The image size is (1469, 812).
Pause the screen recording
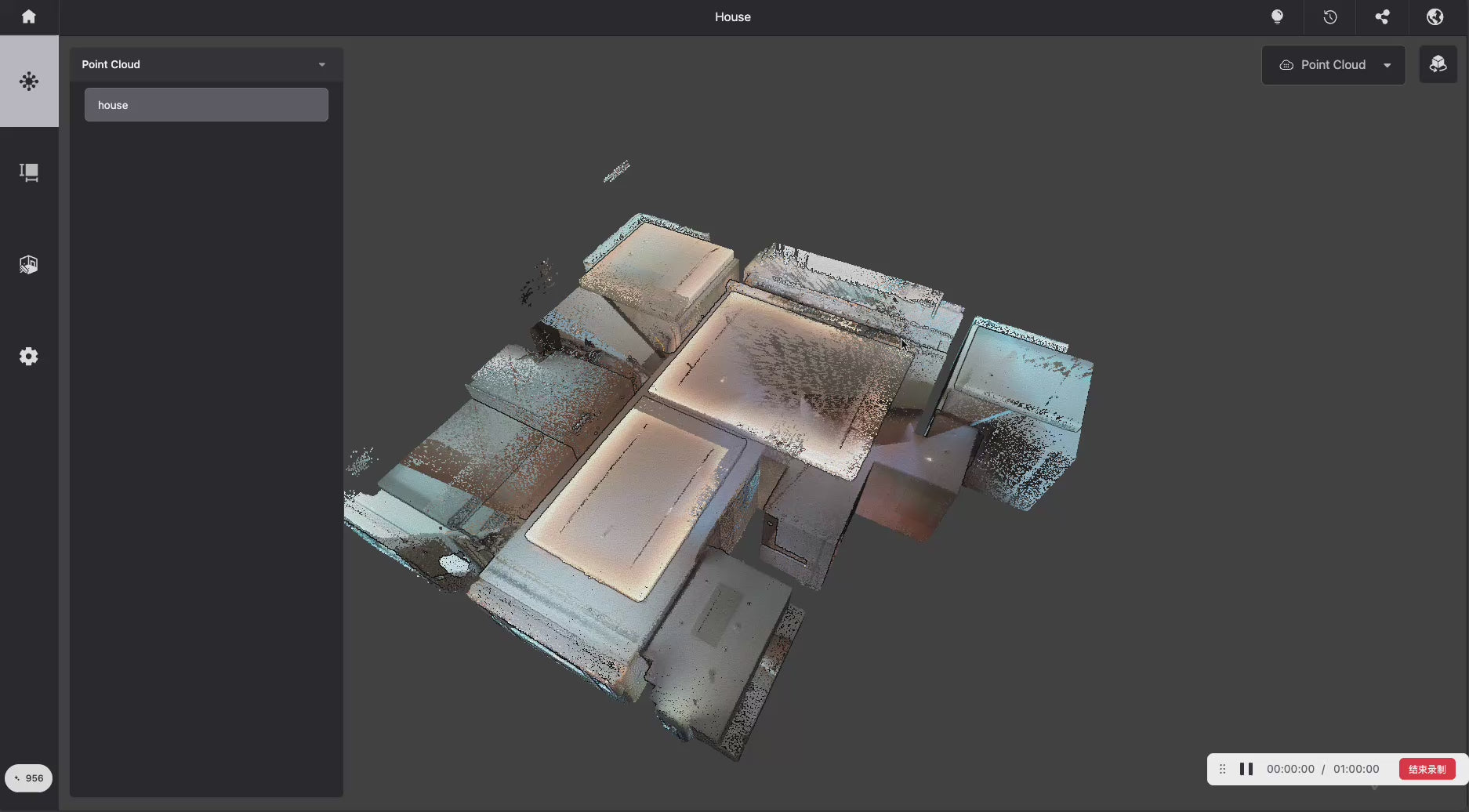click(1246, 769)
